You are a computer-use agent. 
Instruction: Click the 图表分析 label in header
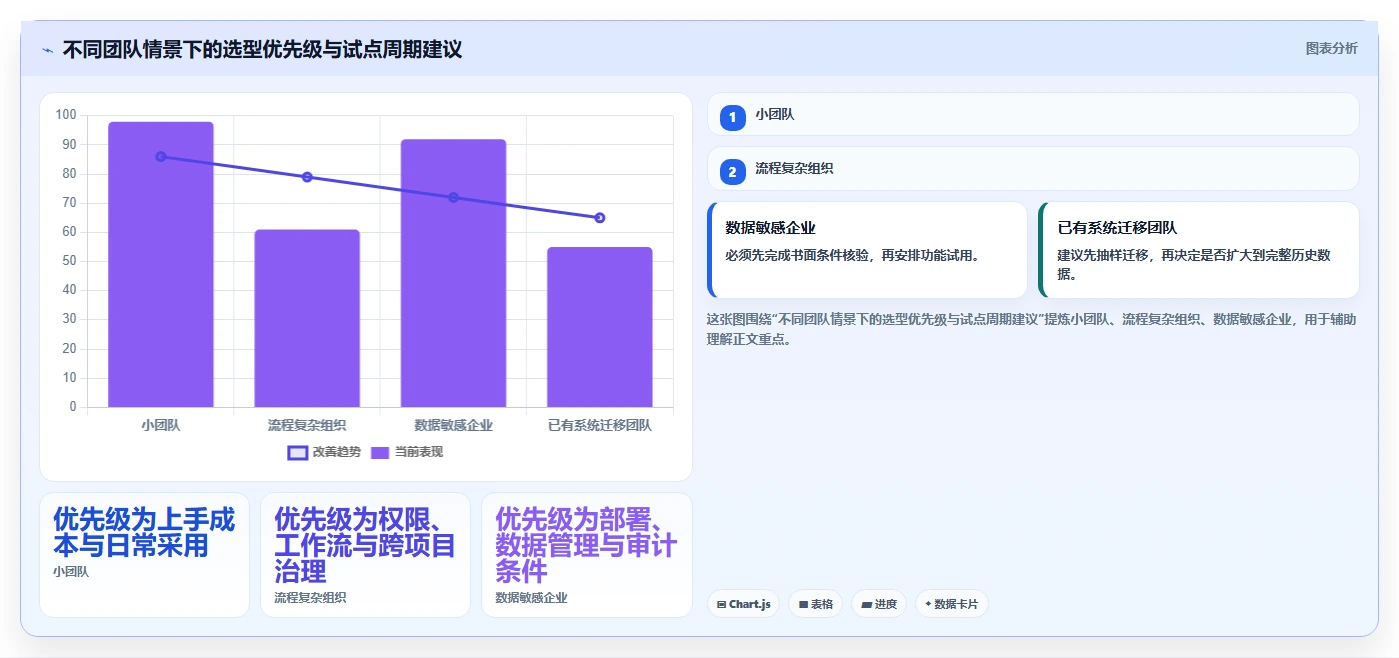pos(1332,49)
